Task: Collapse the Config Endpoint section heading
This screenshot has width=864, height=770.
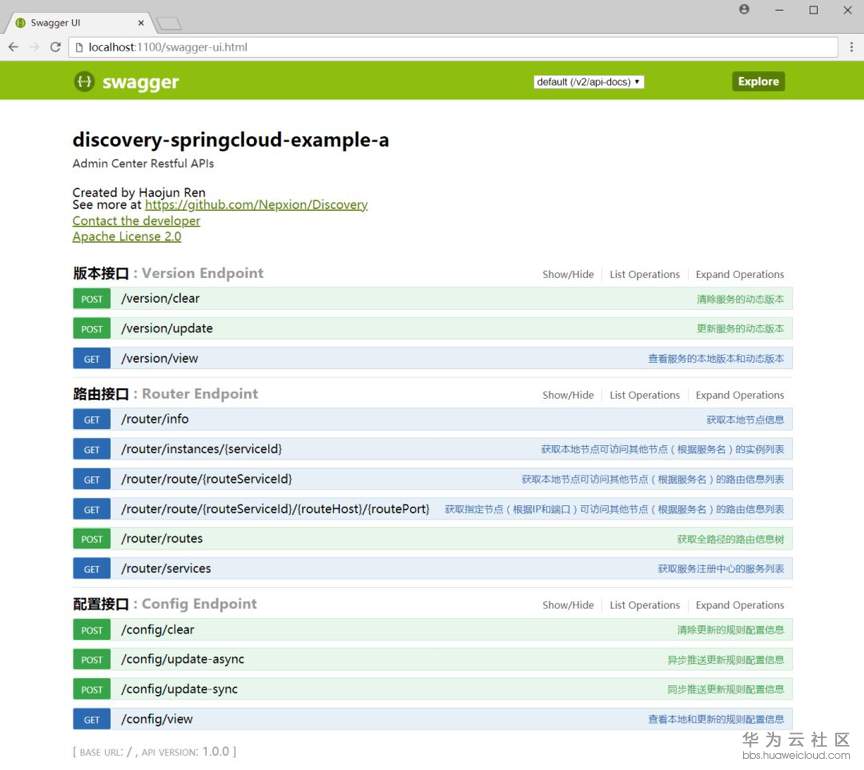Action: coord(165,604)
